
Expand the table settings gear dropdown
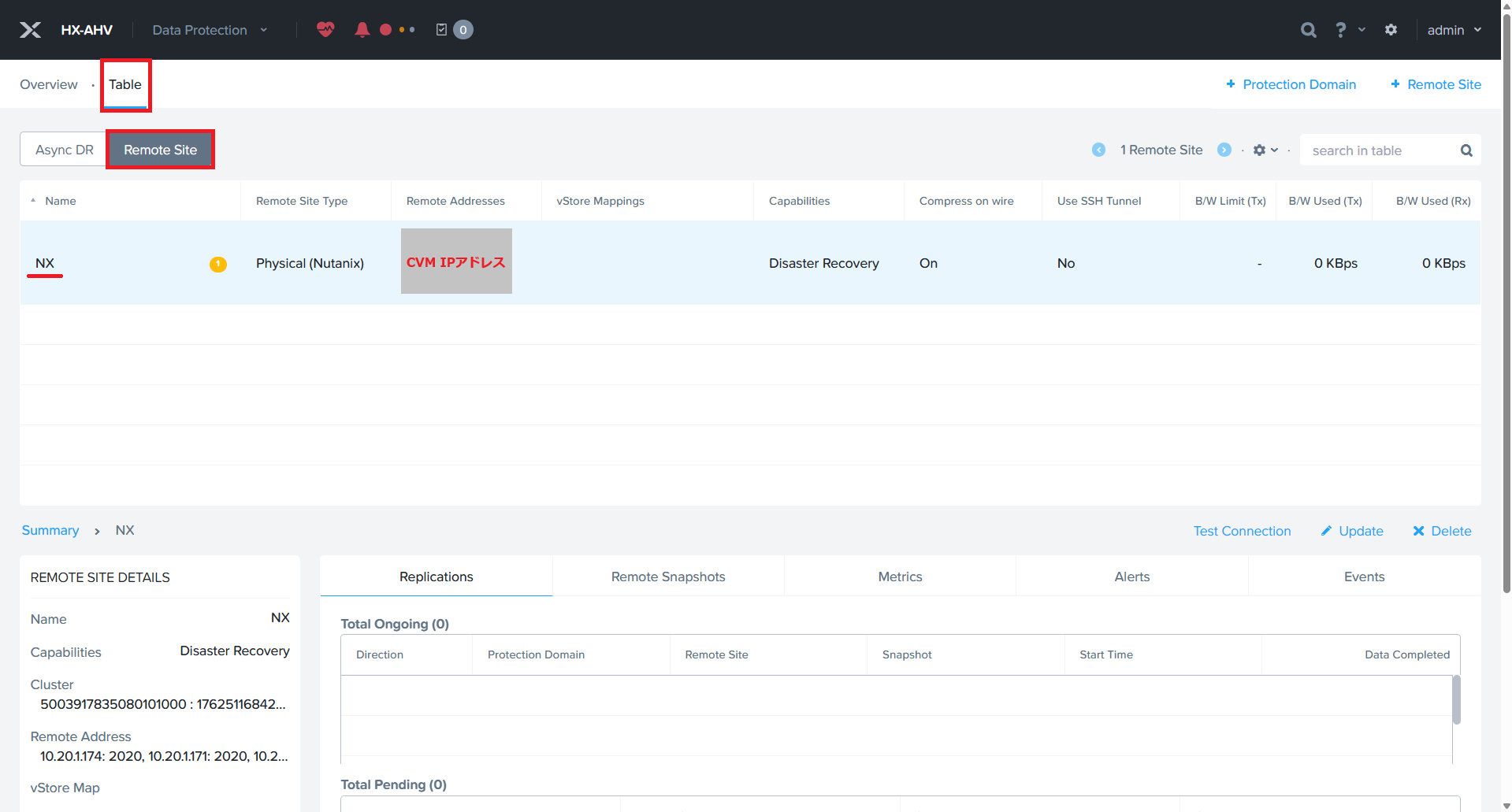1265,150
